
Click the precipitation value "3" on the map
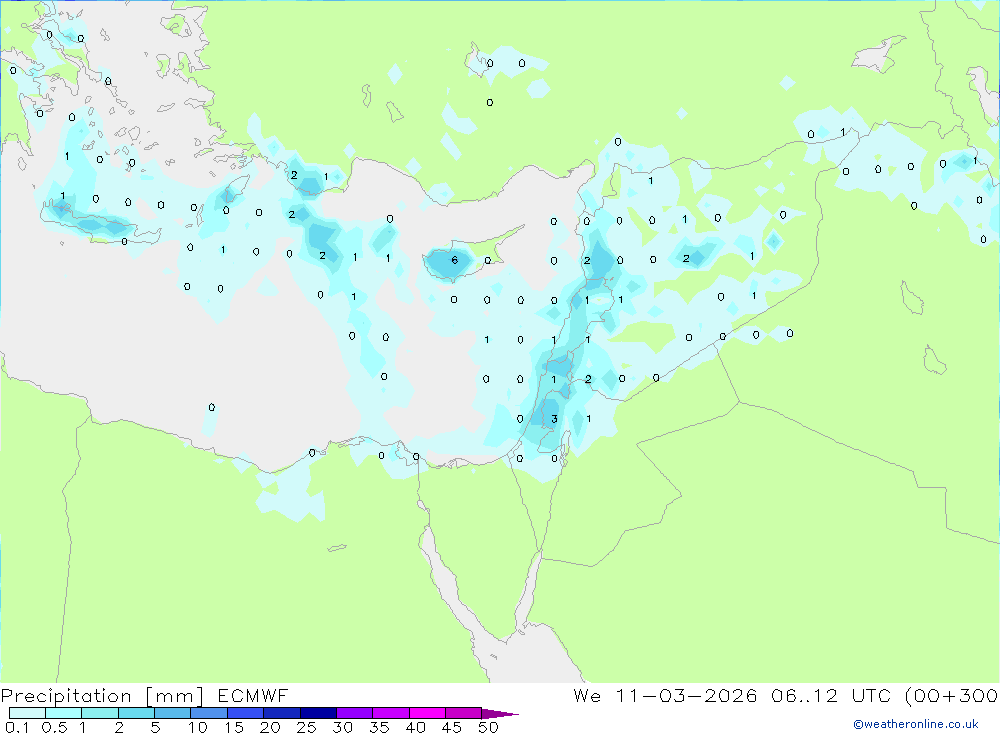pyautogui.click(x=554, y=419)
